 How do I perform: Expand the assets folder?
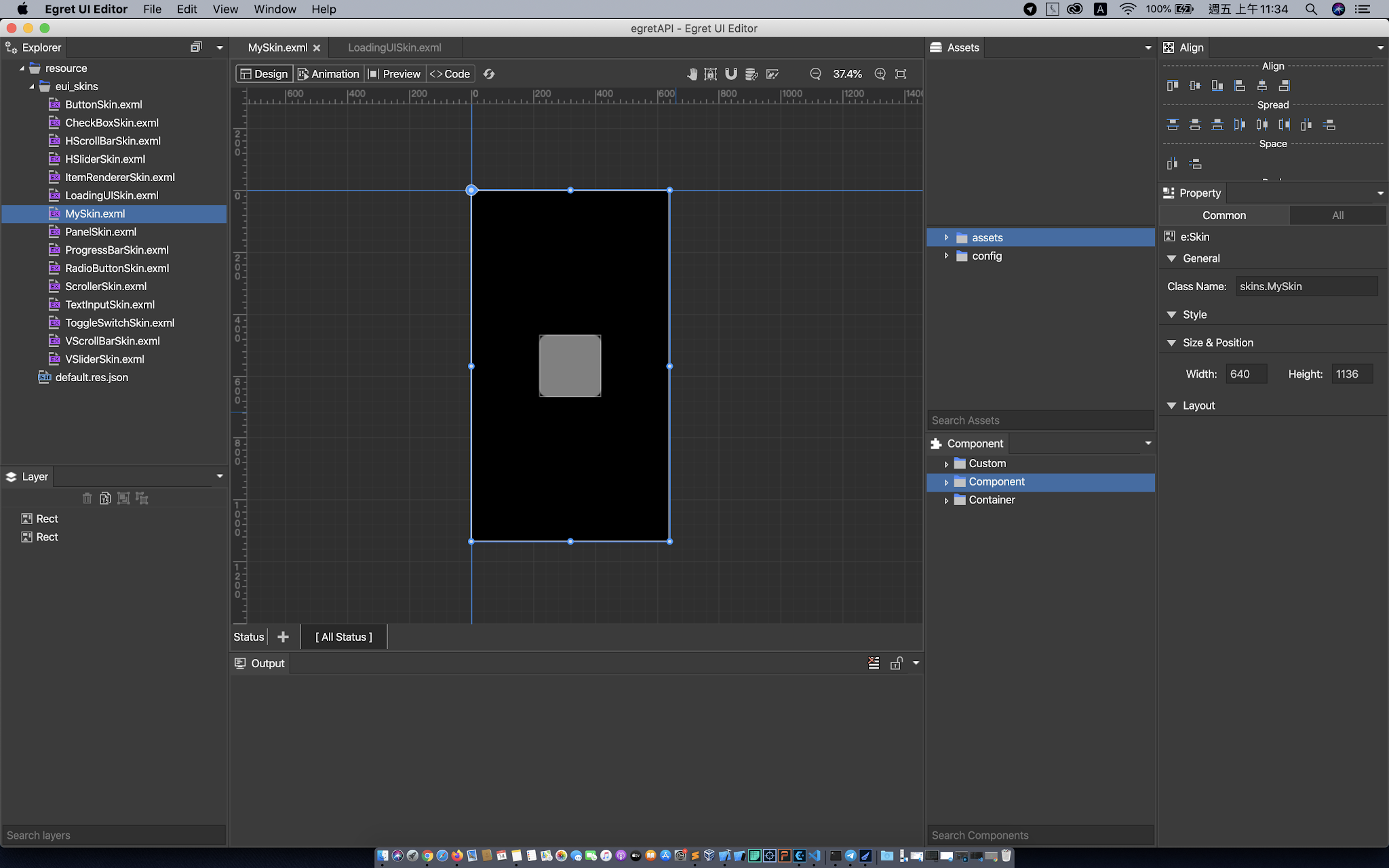click(946, 237)
